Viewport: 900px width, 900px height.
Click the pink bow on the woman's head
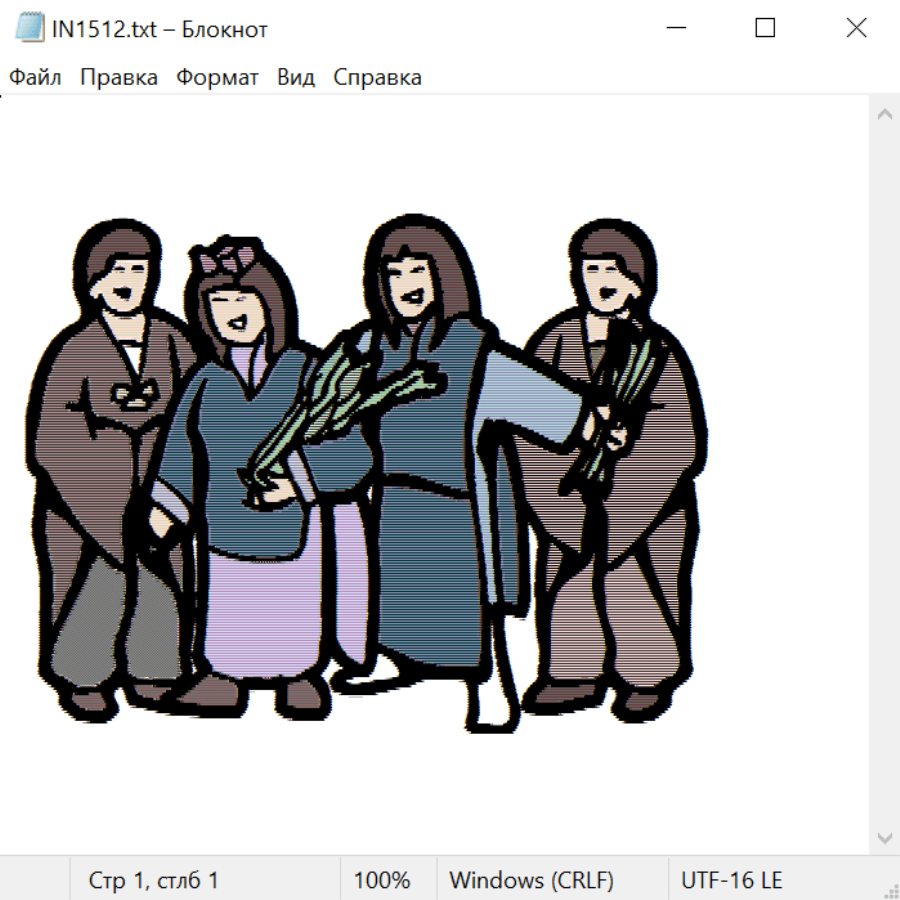(227, 258)
